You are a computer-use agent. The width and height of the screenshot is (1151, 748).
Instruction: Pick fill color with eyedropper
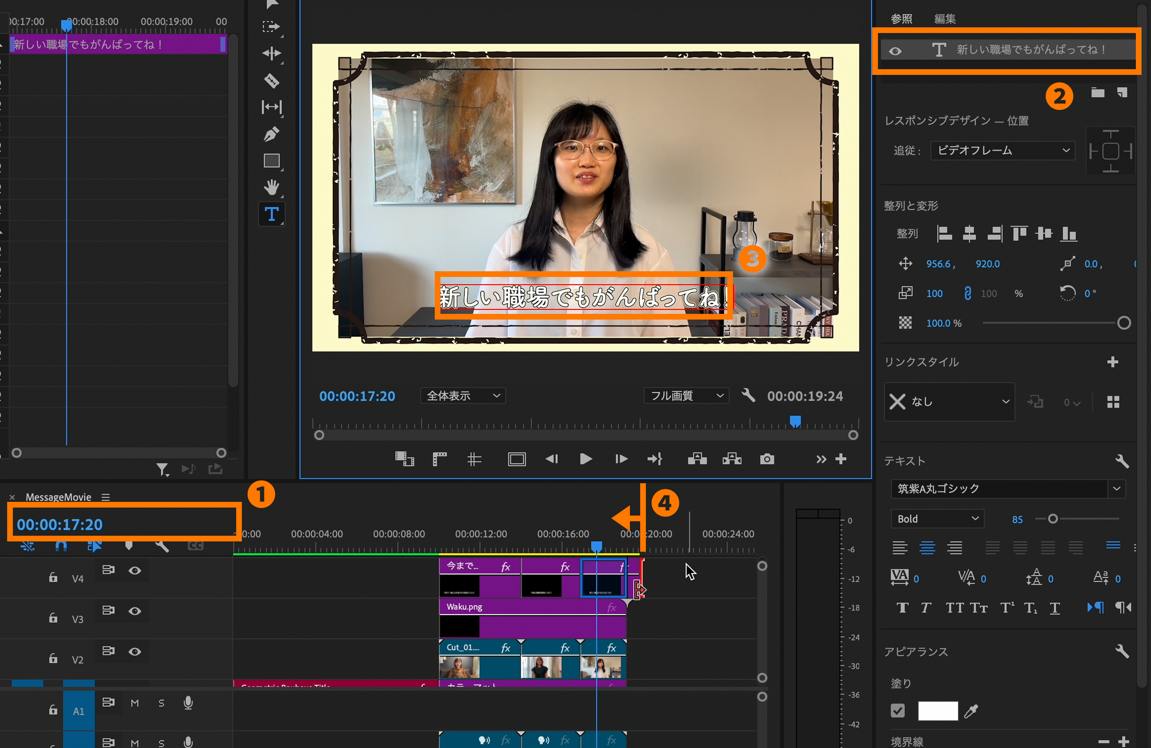click(971, 711)
